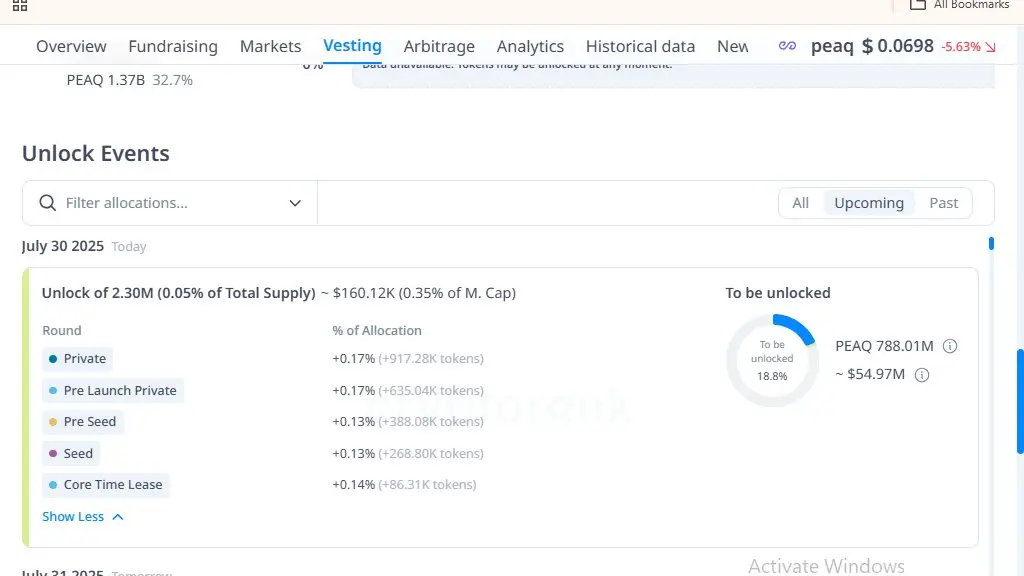Show Past unlock events
Viewport: 1024px width, 576px height.
(x=944, y=203)
